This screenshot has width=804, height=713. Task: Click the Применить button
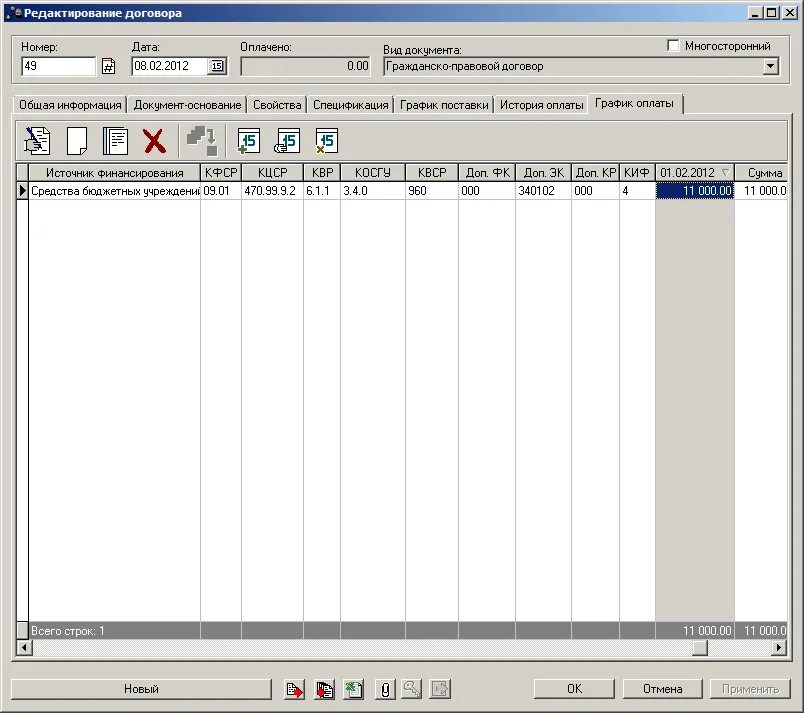(751, 689)
